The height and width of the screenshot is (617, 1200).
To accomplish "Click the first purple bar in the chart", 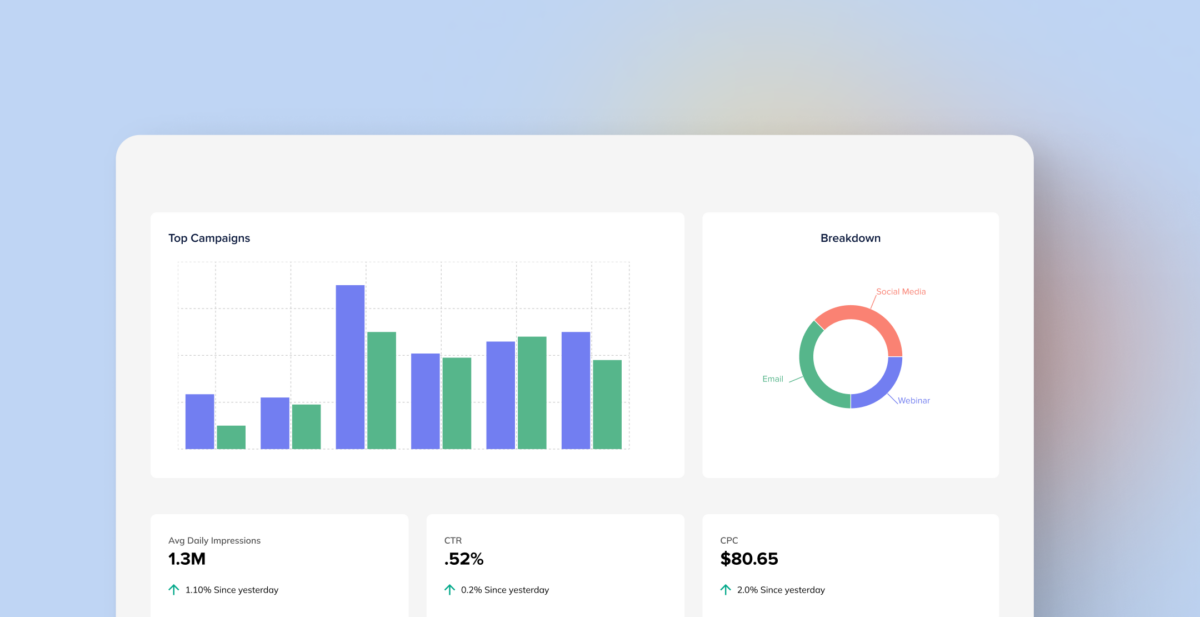I will [200, 421].
